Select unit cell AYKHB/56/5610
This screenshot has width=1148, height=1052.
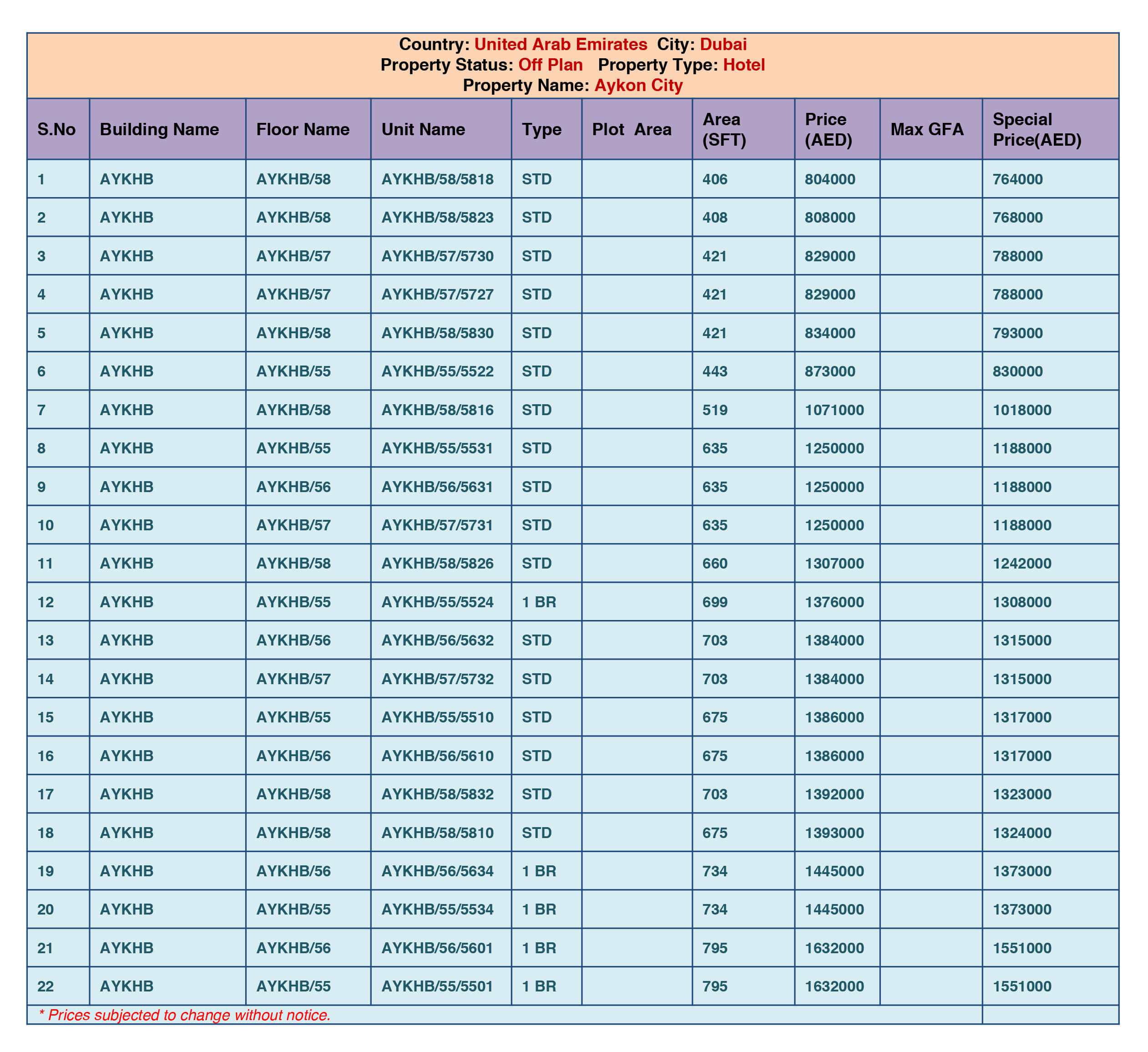[x=441, y=756]
